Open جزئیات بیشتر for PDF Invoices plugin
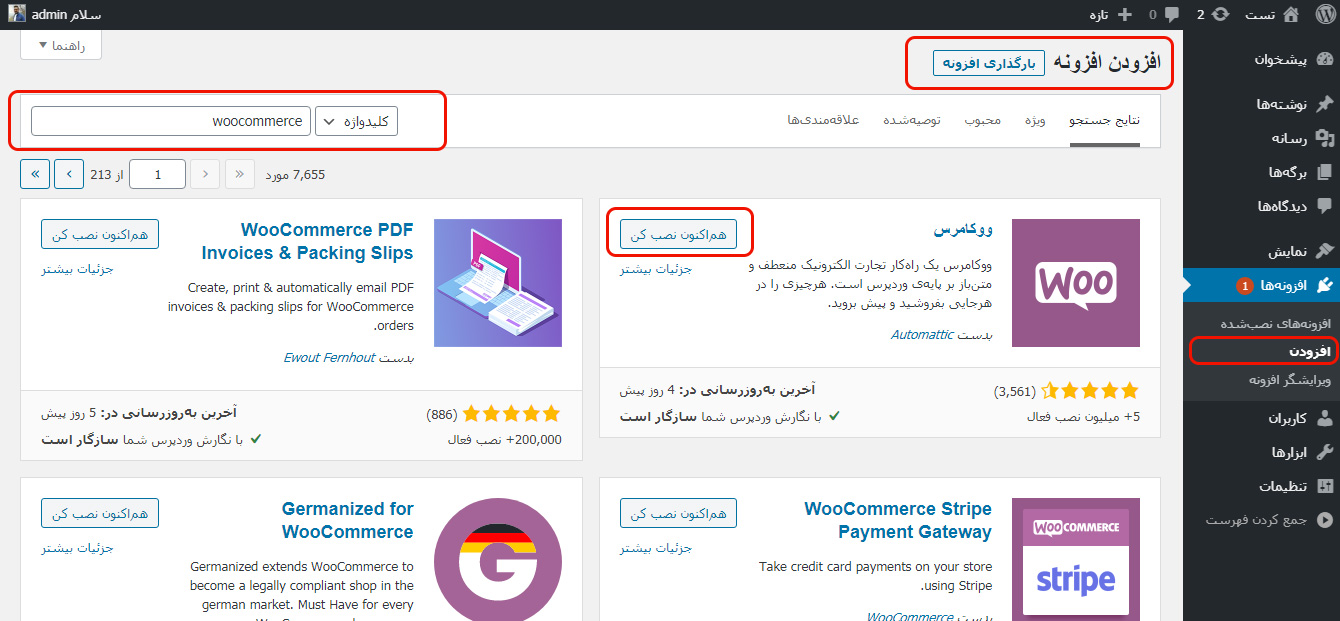 pyautogui.click(x=77, y=269)
